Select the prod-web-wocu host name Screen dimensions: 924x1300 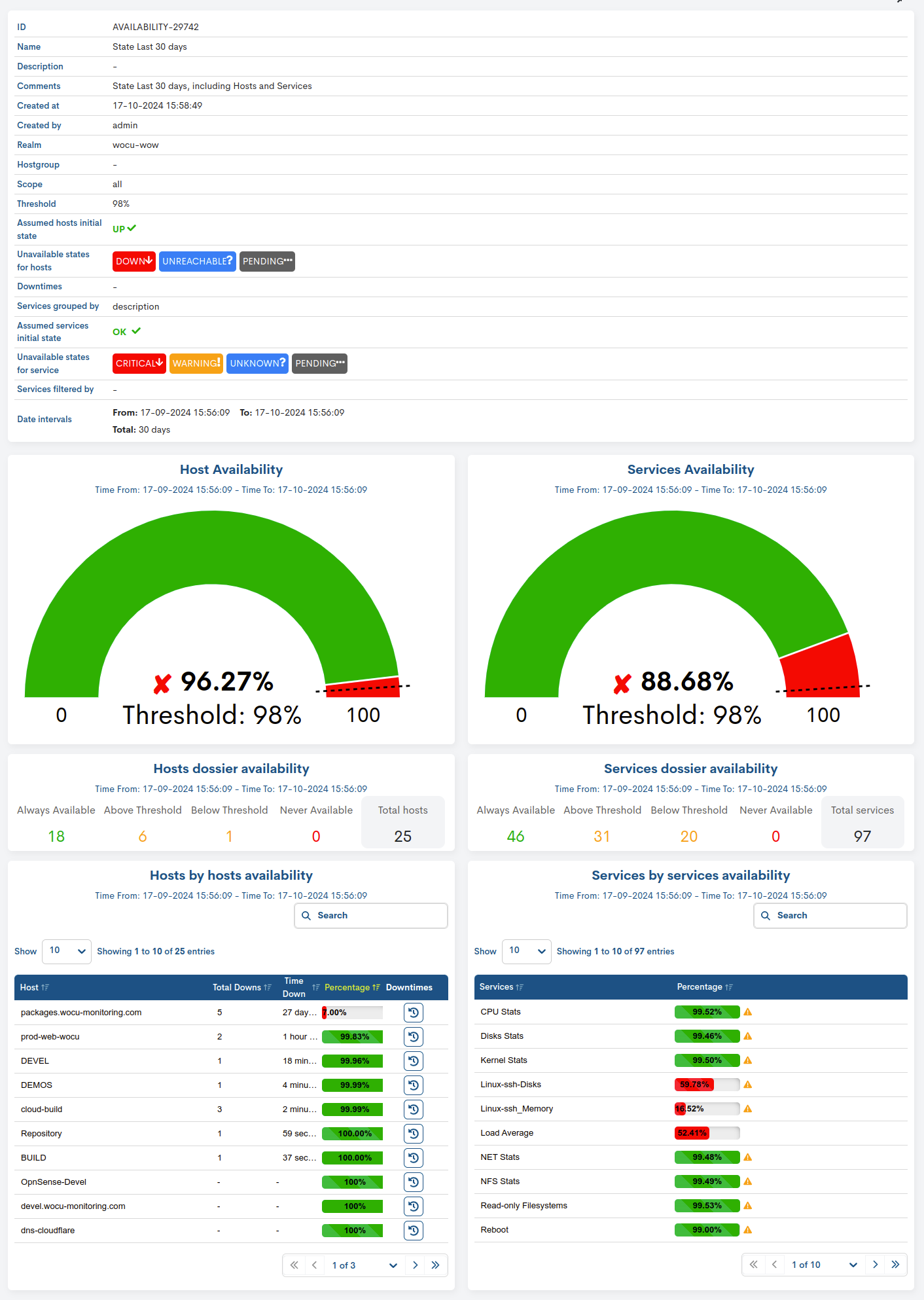click(50, 1037)
